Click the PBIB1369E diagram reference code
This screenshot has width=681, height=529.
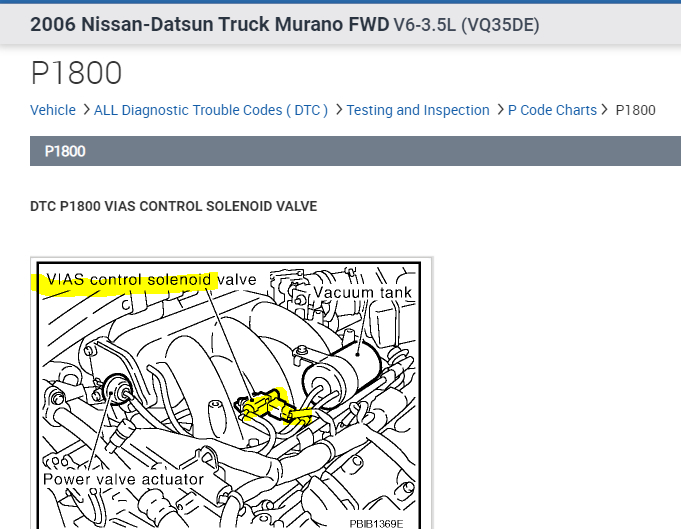(376, 523)
